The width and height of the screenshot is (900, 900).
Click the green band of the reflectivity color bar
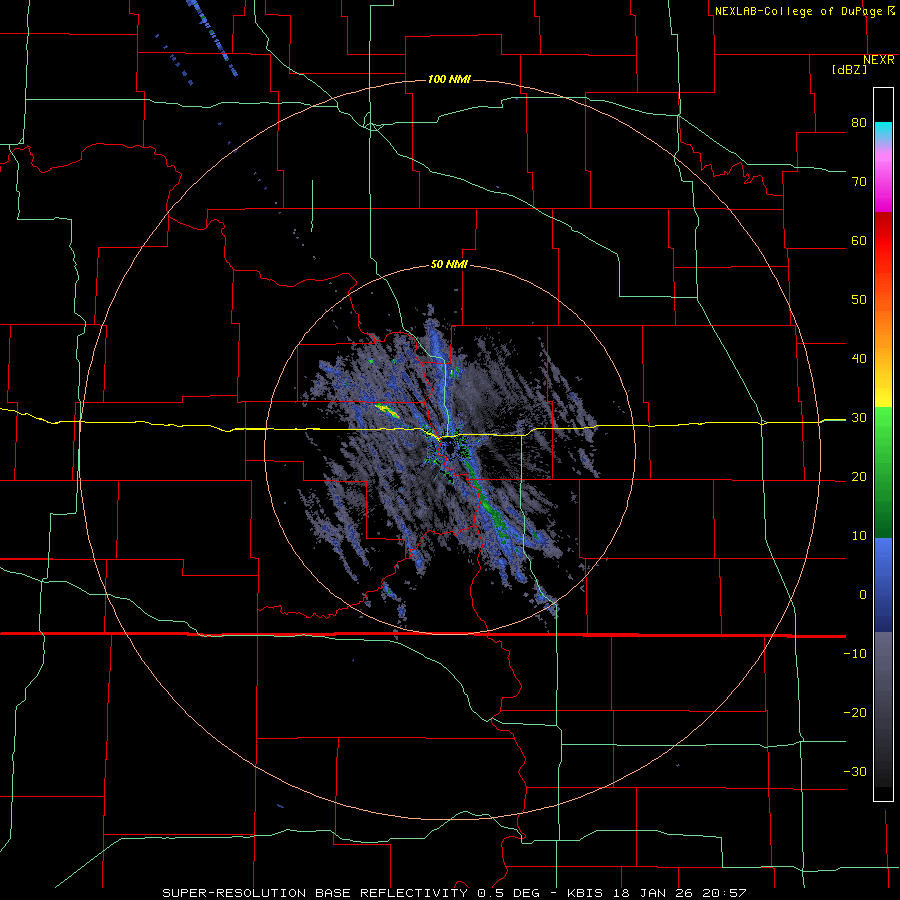883,472
